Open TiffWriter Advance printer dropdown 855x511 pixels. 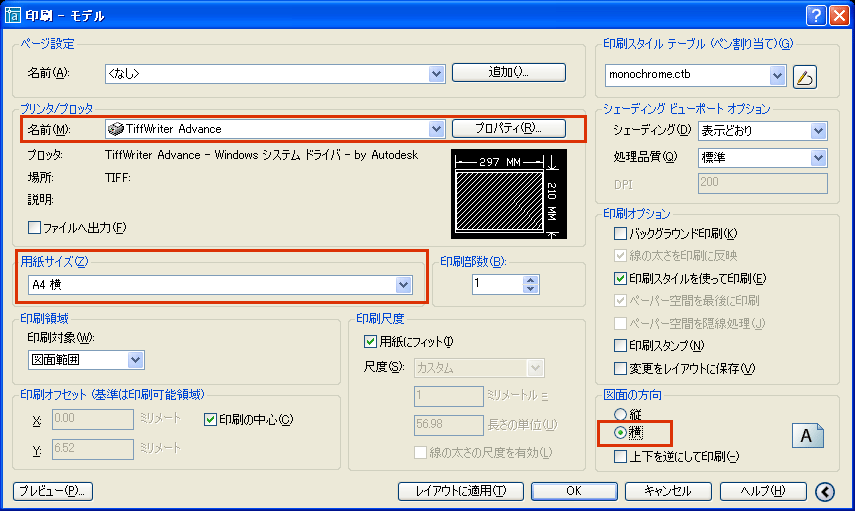click(436, 129)
